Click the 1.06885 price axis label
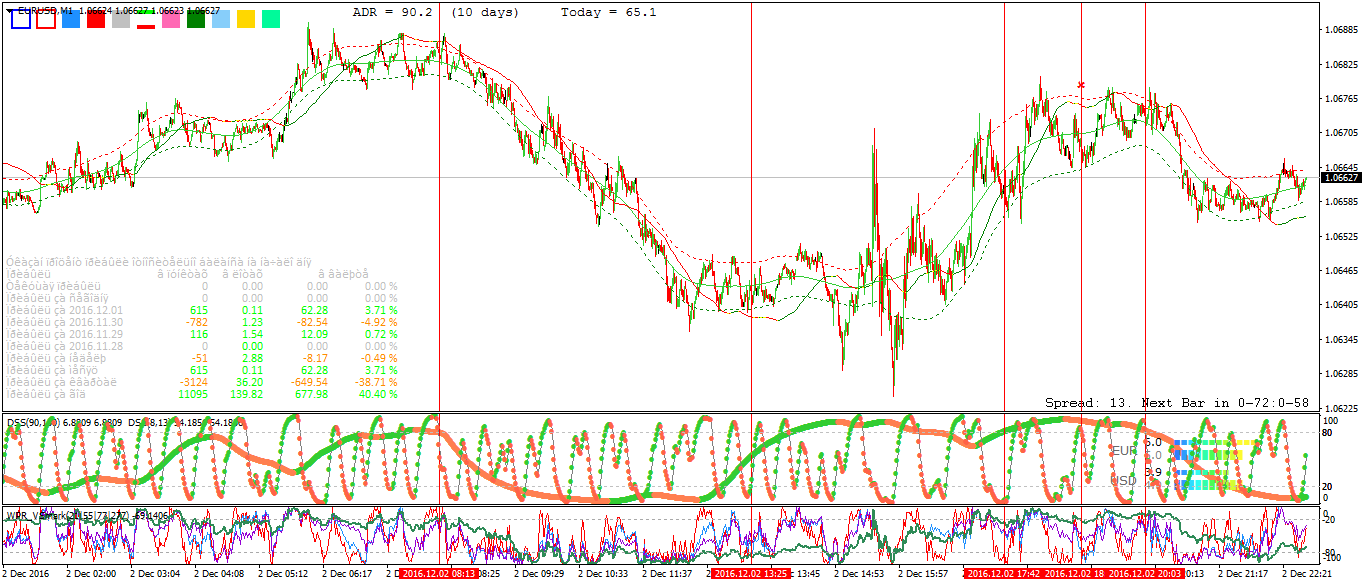1362x585 pixels. pos(1341,29)
